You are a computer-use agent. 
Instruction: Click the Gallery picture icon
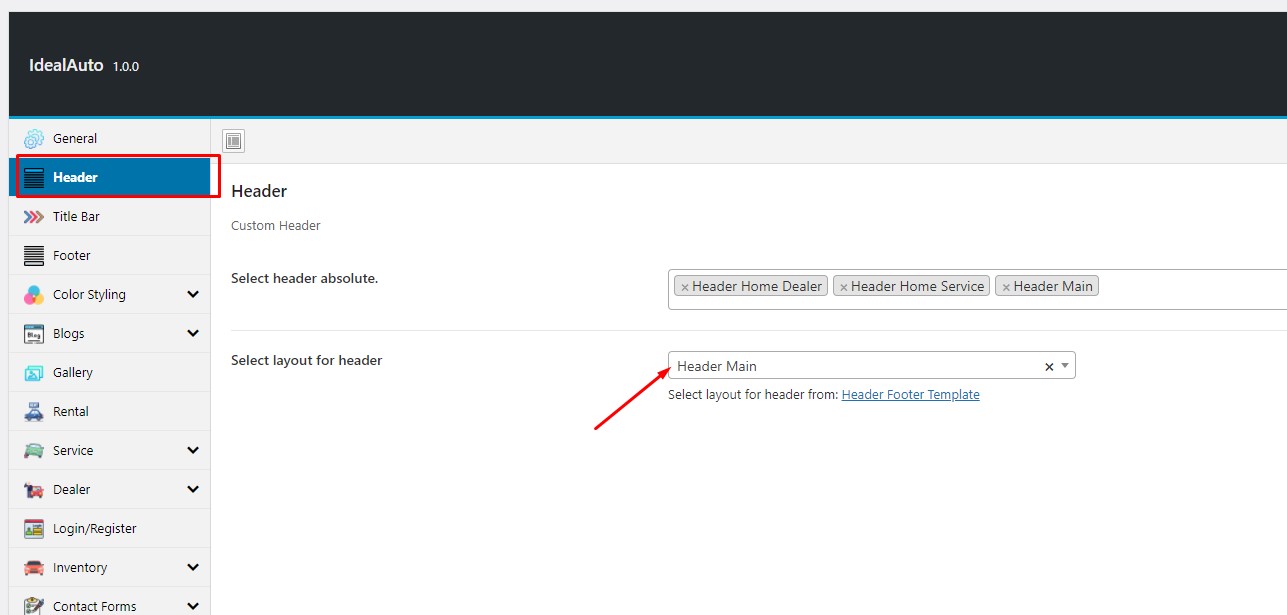34,373
